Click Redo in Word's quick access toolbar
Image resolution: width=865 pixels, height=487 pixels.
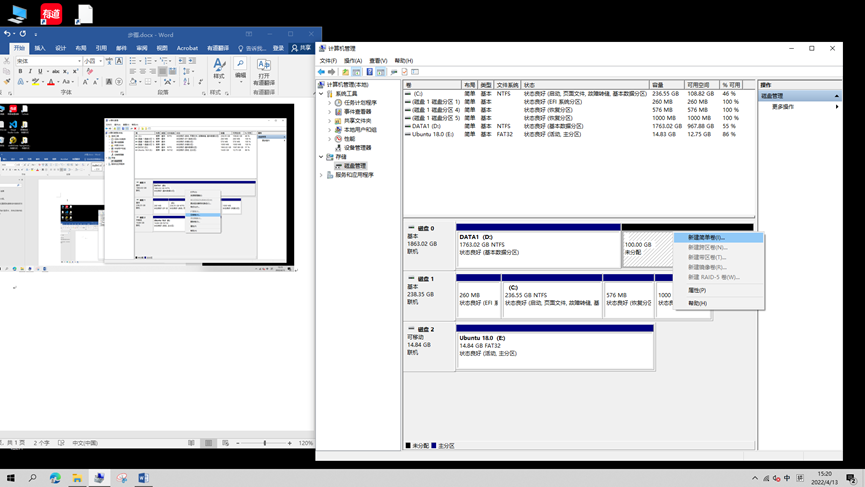23,34
